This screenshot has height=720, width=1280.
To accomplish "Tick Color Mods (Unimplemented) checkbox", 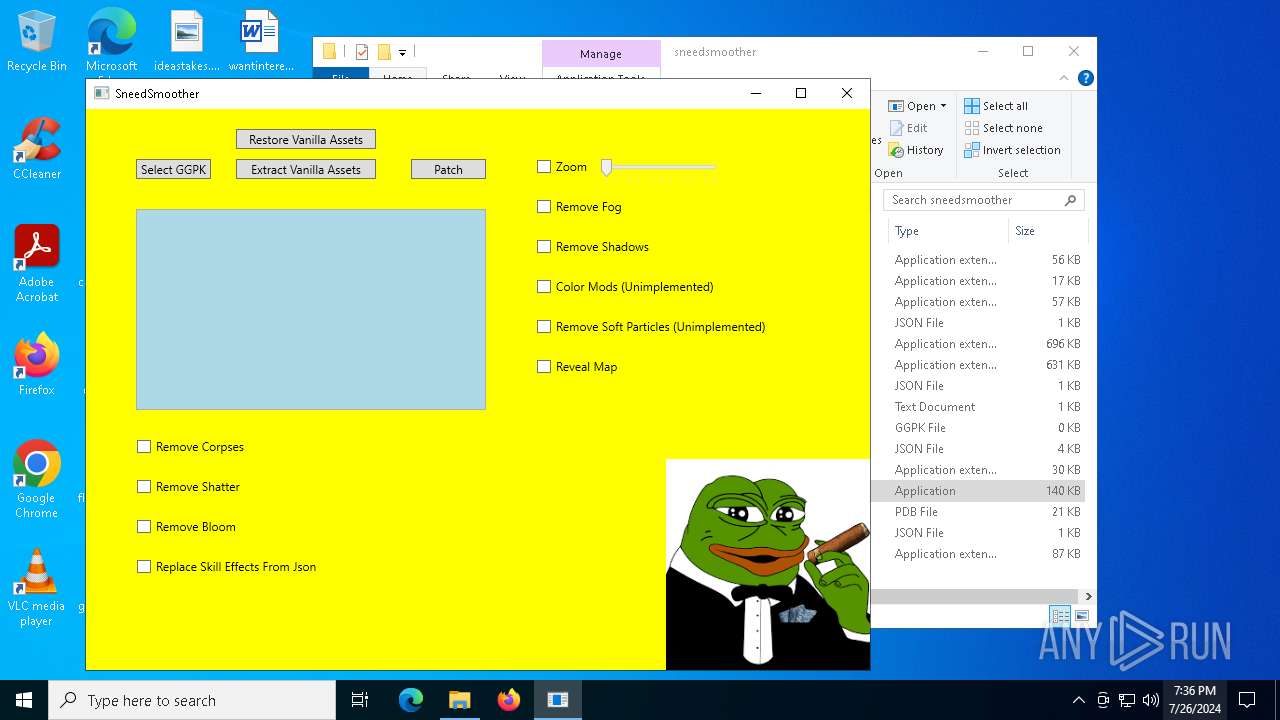I will tap(544, 287).
